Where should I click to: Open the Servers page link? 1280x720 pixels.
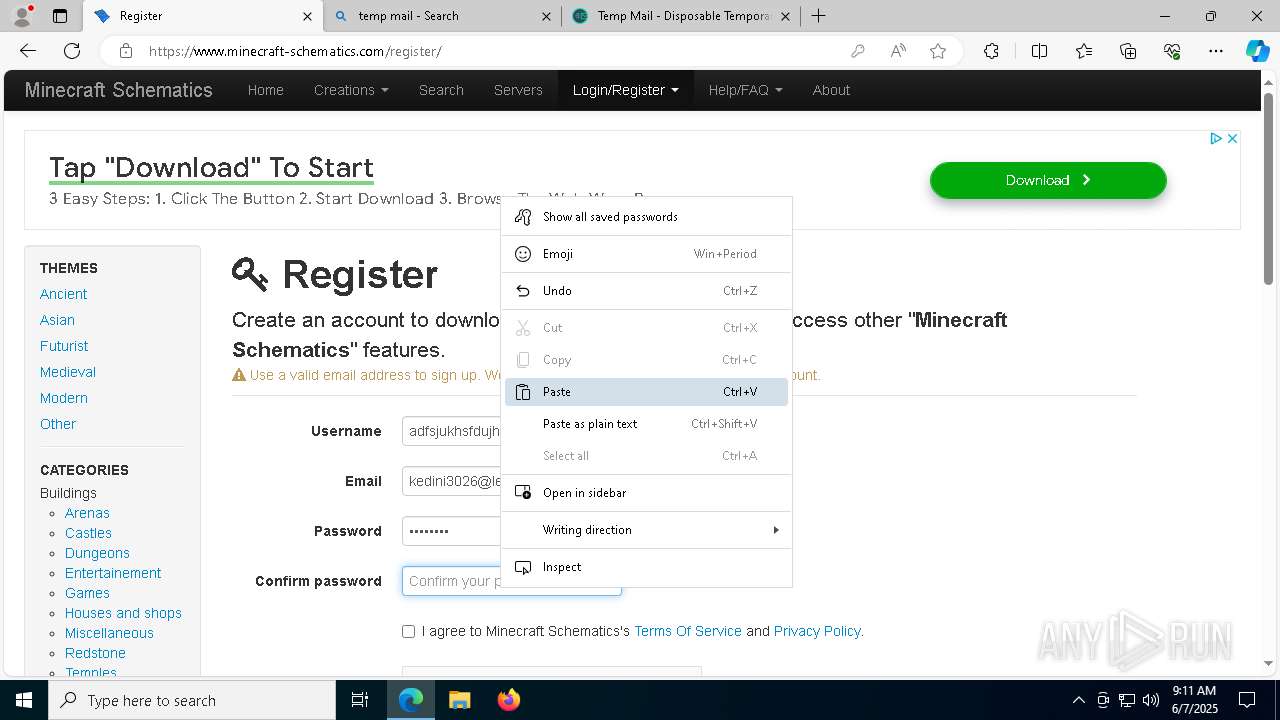(x=518, y=90)
